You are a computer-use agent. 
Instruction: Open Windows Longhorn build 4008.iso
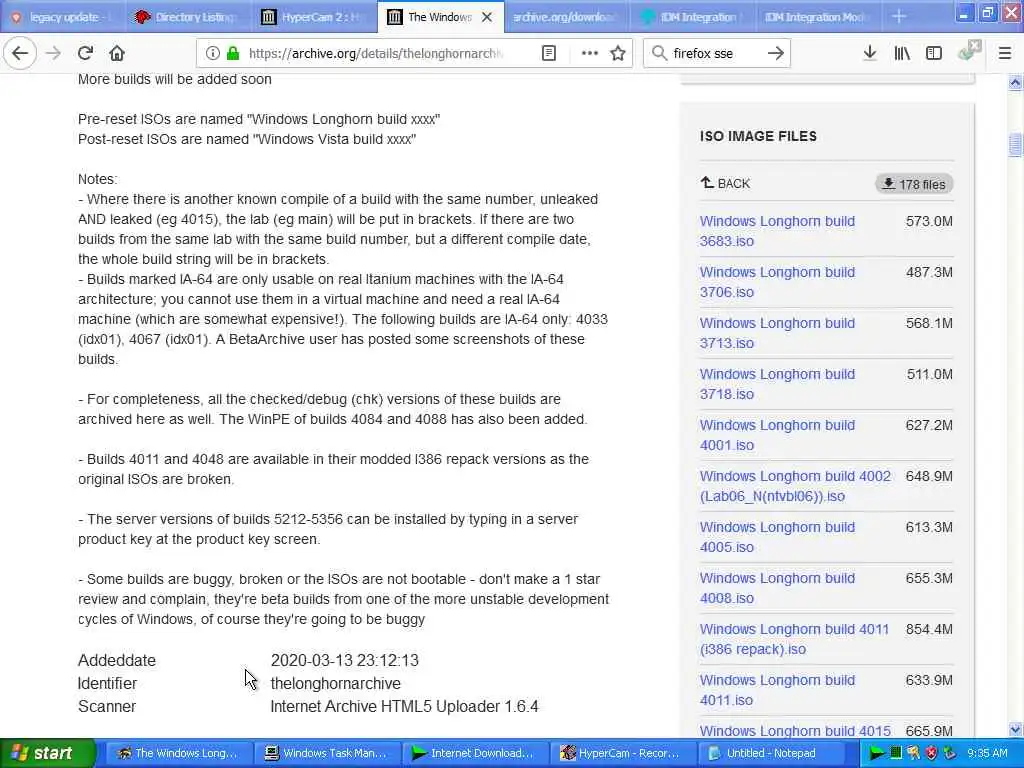pyautogui.click(x=777, y=588)
